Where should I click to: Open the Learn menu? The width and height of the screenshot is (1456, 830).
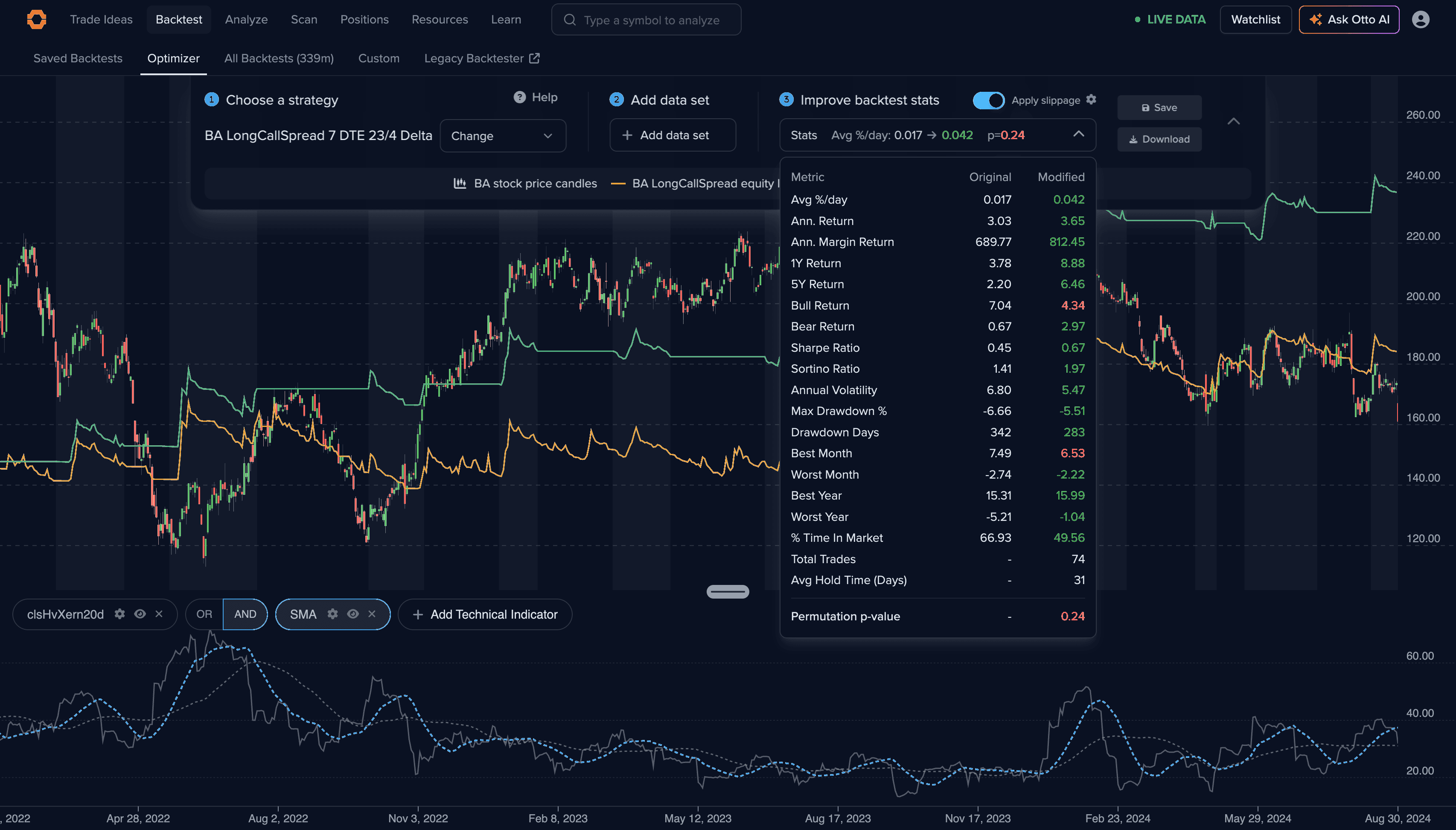(506, 19)
